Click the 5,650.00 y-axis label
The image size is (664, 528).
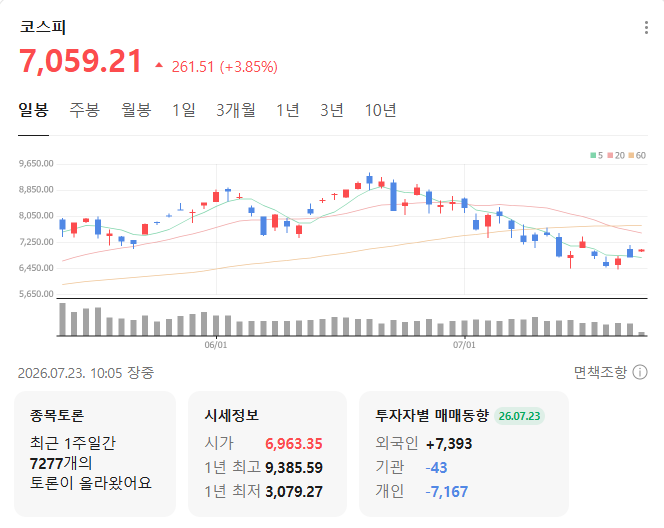pos(36,294)
